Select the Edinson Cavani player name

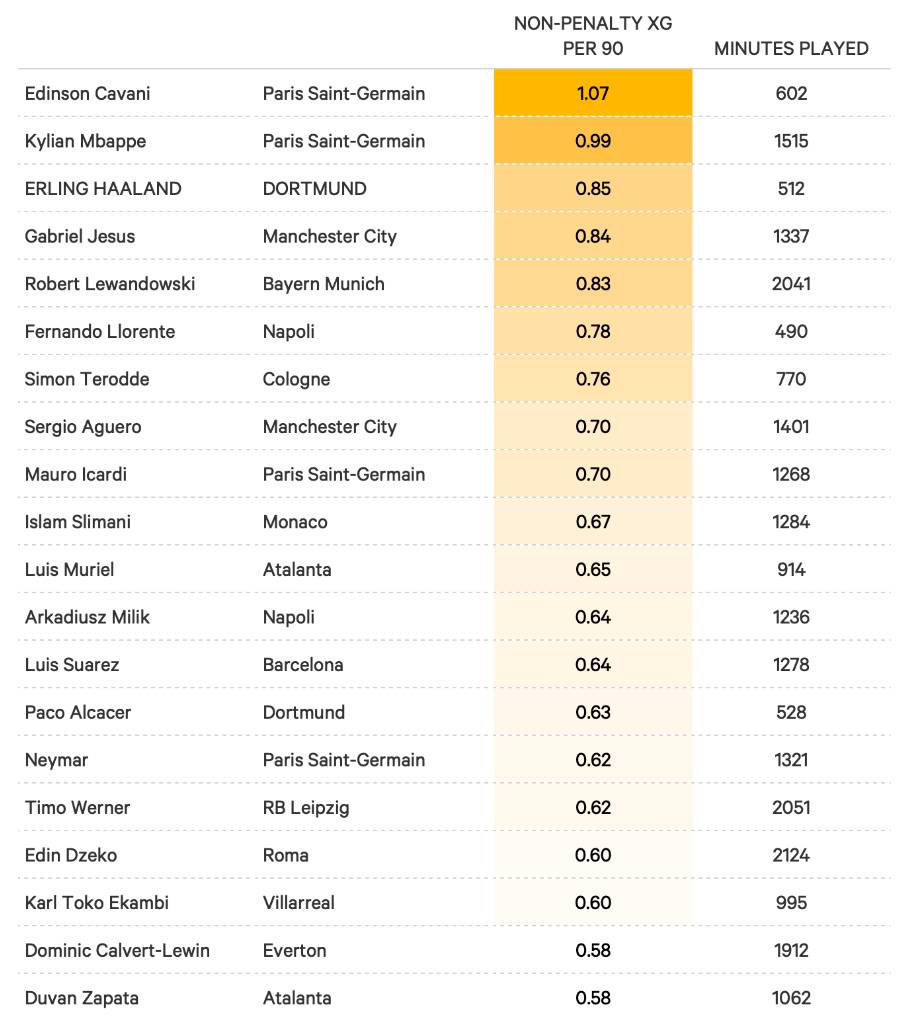(88, 93)
